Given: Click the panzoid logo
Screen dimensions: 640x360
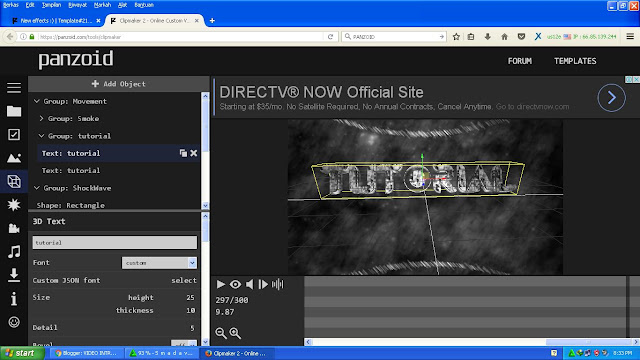Looking at the screenshot, I should (x=76, y=60).
